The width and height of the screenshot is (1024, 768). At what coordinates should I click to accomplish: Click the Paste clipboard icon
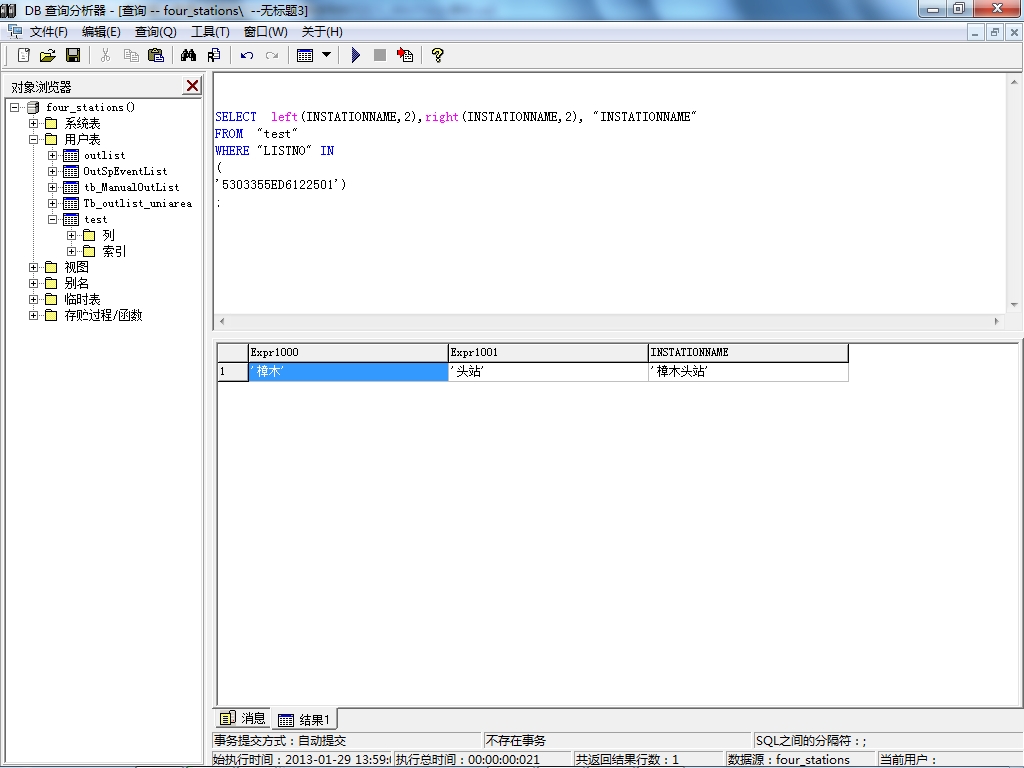click(155, 55)
